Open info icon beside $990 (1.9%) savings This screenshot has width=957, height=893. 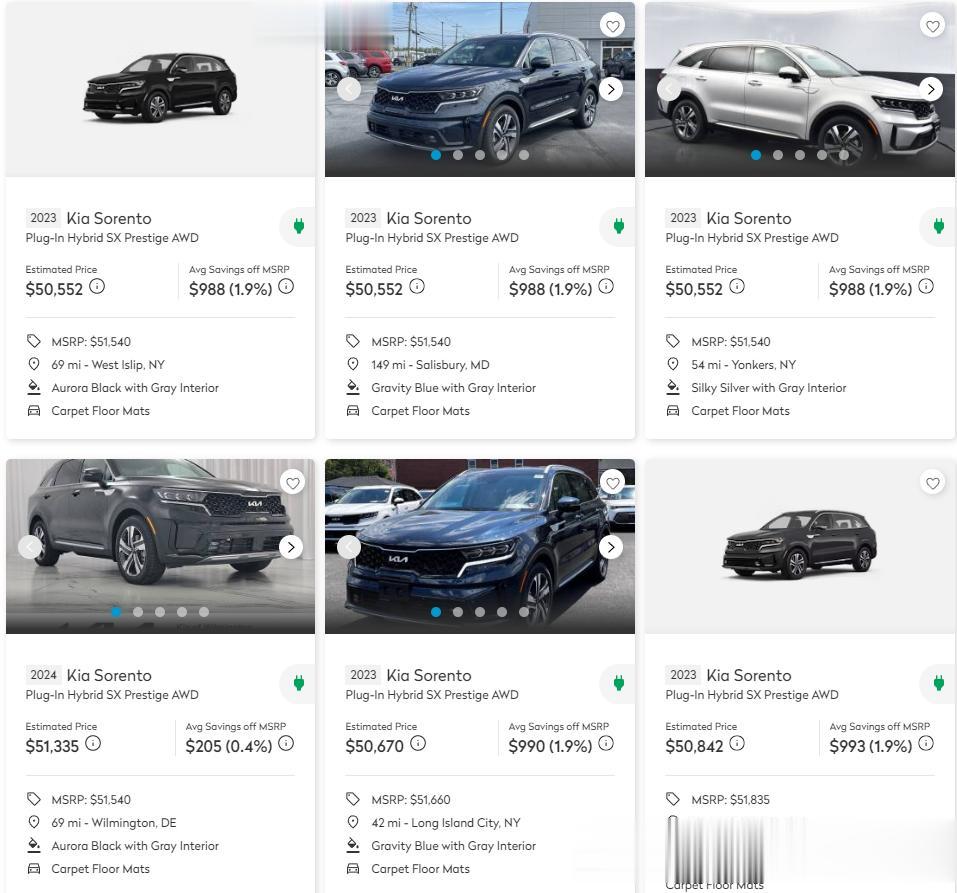(x=606, y=743)
